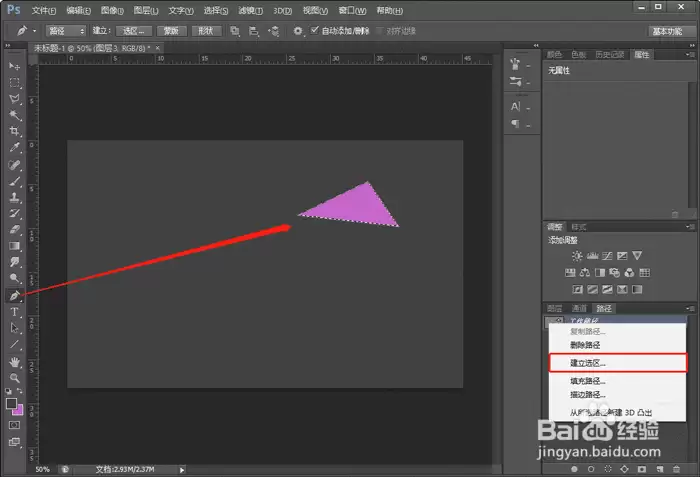Open the Path mode dropdown
This screenshot has height=477, width=700.
tap(66, 31)
